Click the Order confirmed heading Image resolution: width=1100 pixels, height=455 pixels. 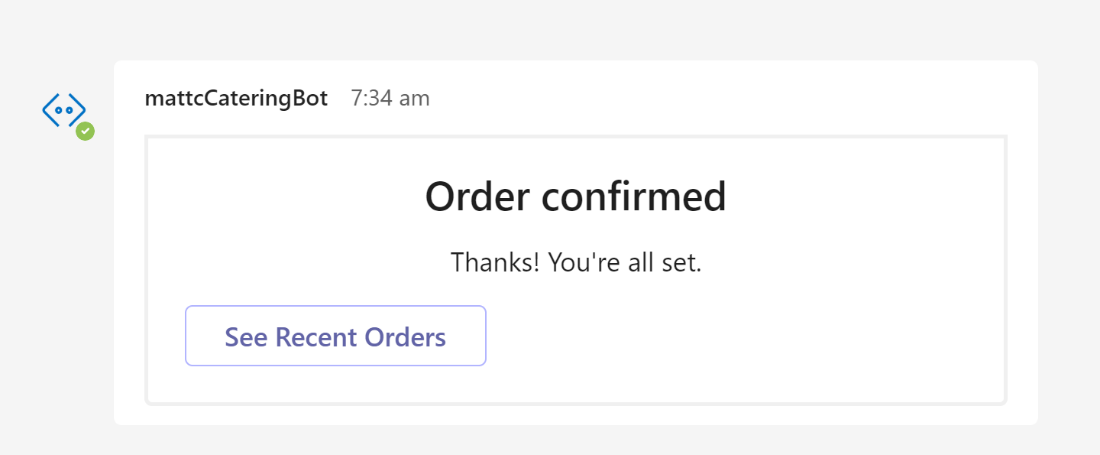click(x=575, y=198)
